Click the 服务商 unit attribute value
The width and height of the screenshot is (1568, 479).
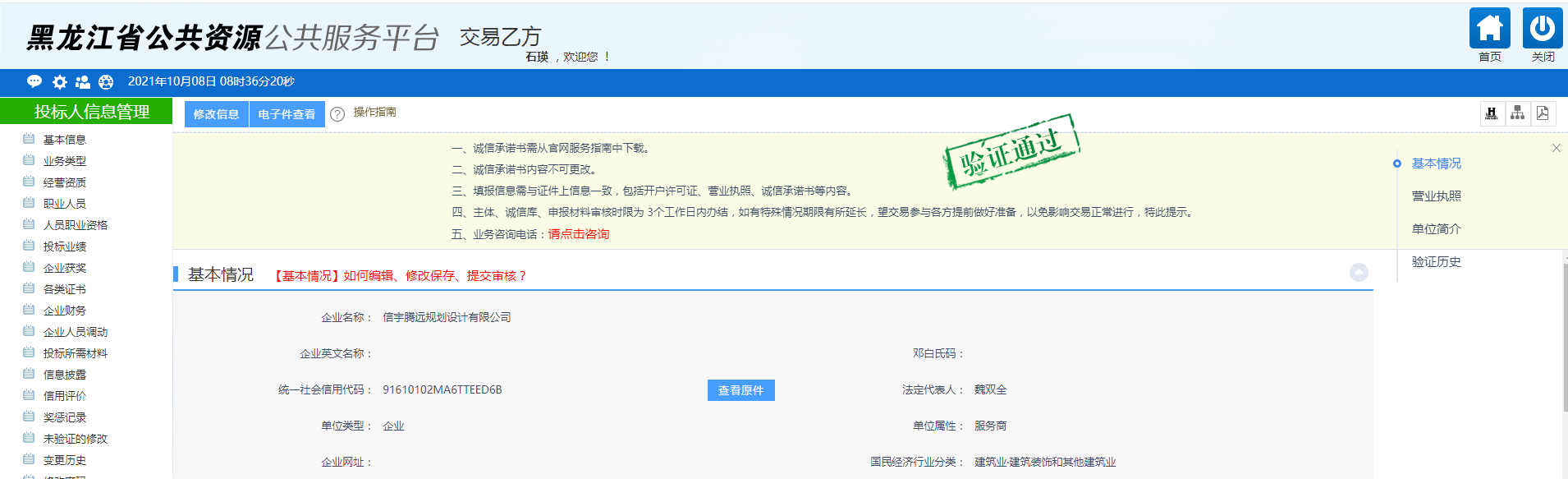[990, 426]
